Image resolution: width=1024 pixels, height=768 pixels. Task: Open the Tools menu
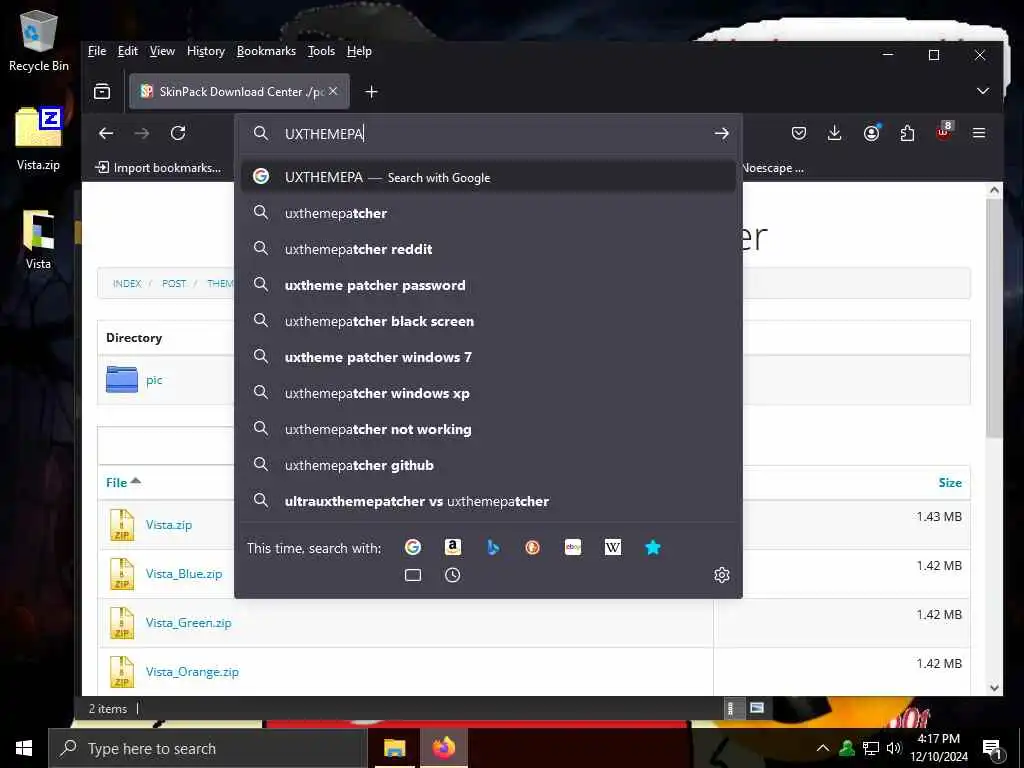point(321,51)
